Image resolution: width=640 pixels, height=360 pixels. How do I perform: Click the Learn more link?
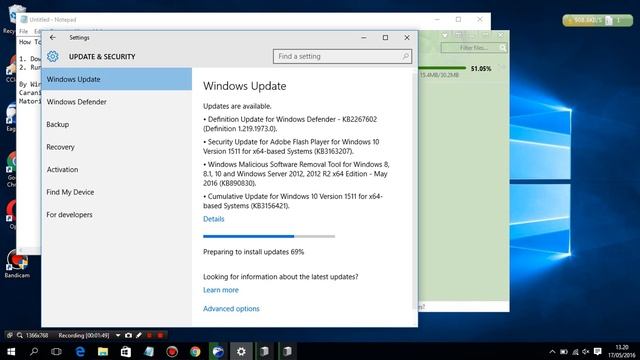221,290
